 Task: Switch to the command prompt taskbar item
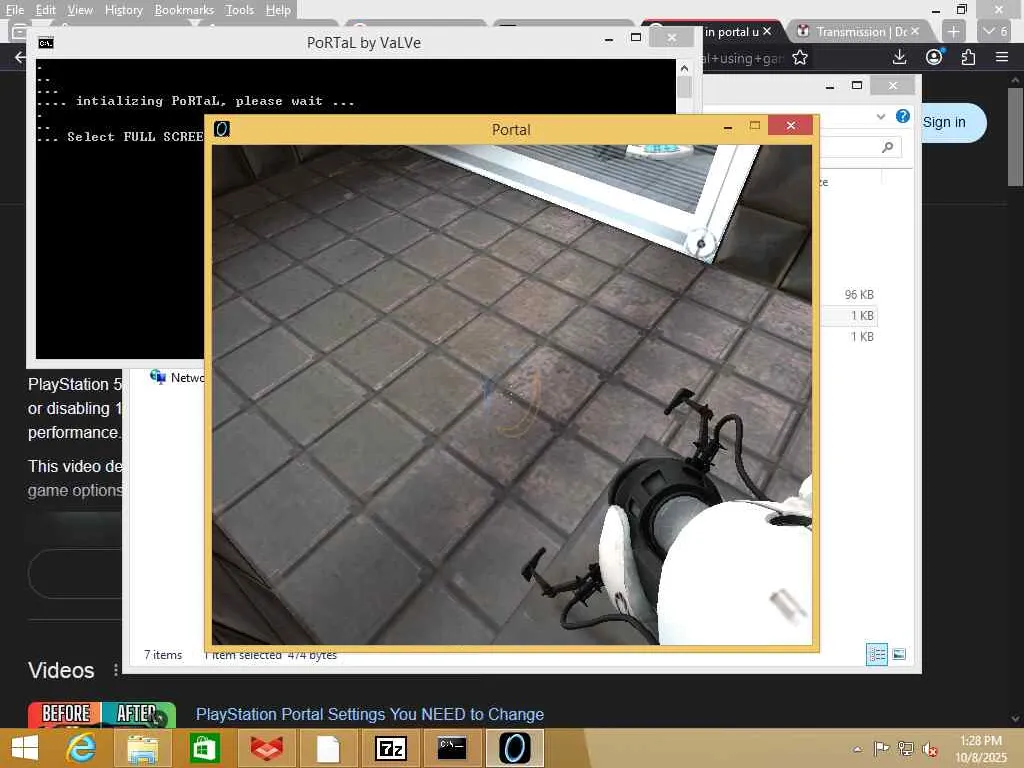coord(452,748)
